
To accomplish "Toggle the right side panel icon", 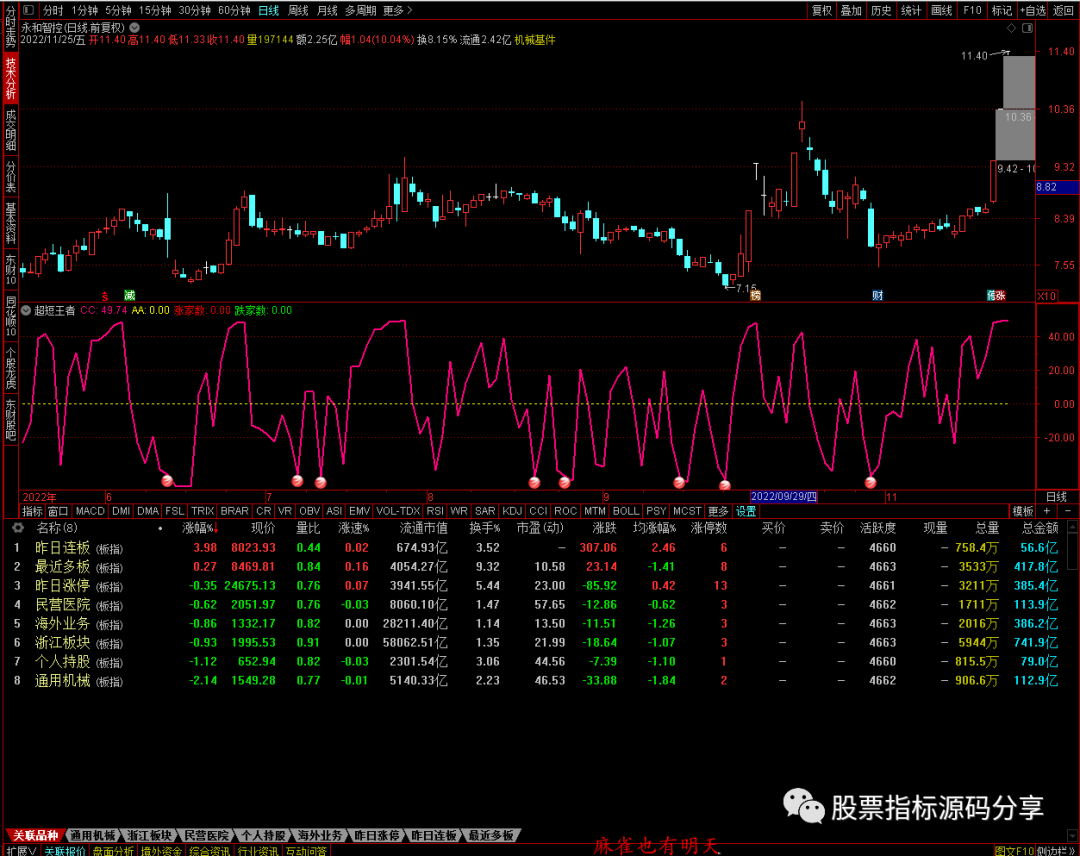I will 1027,28.
